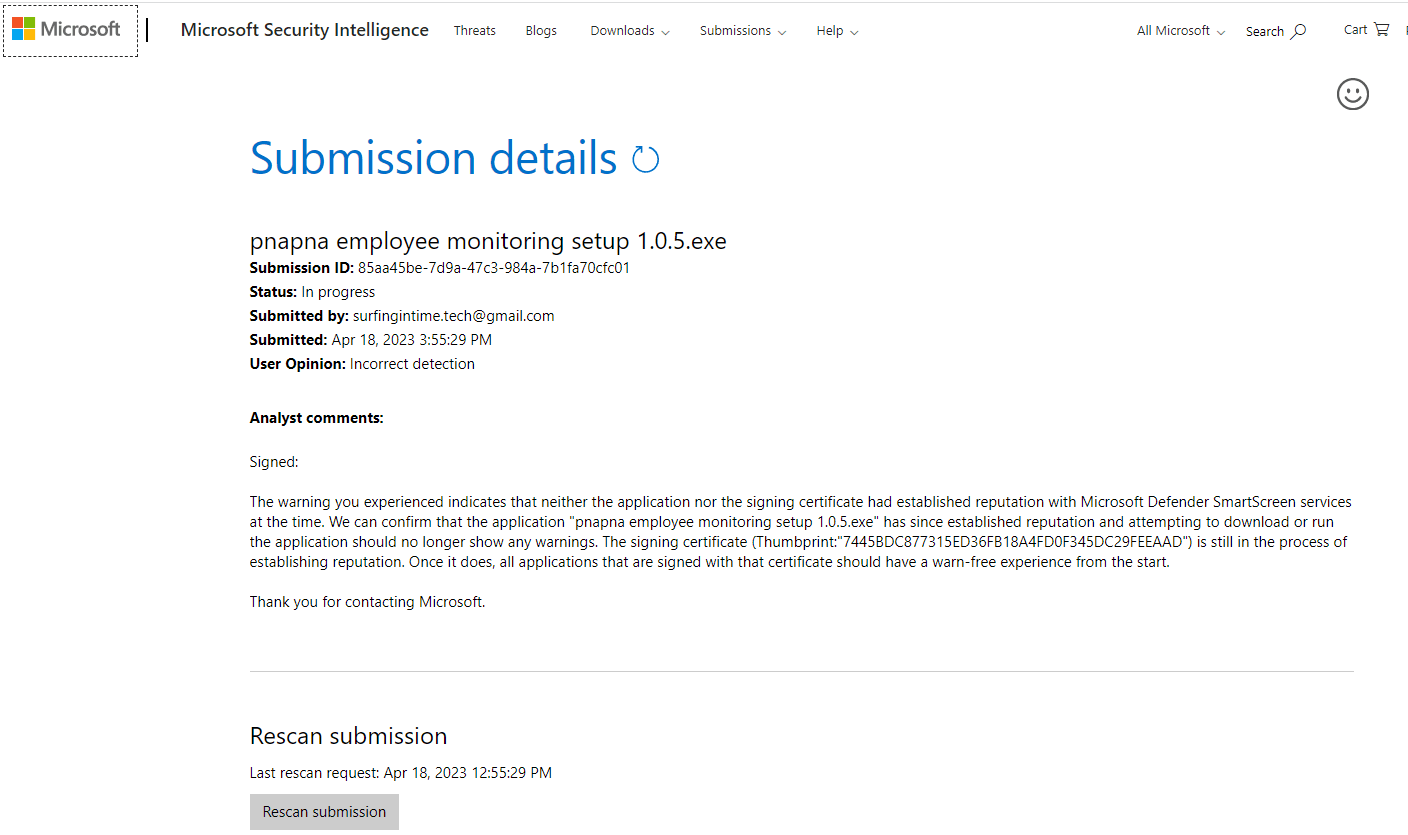Open the All Microsoft dropdown
This screenshot has width=1408, height=835.
coord(1181,31)
